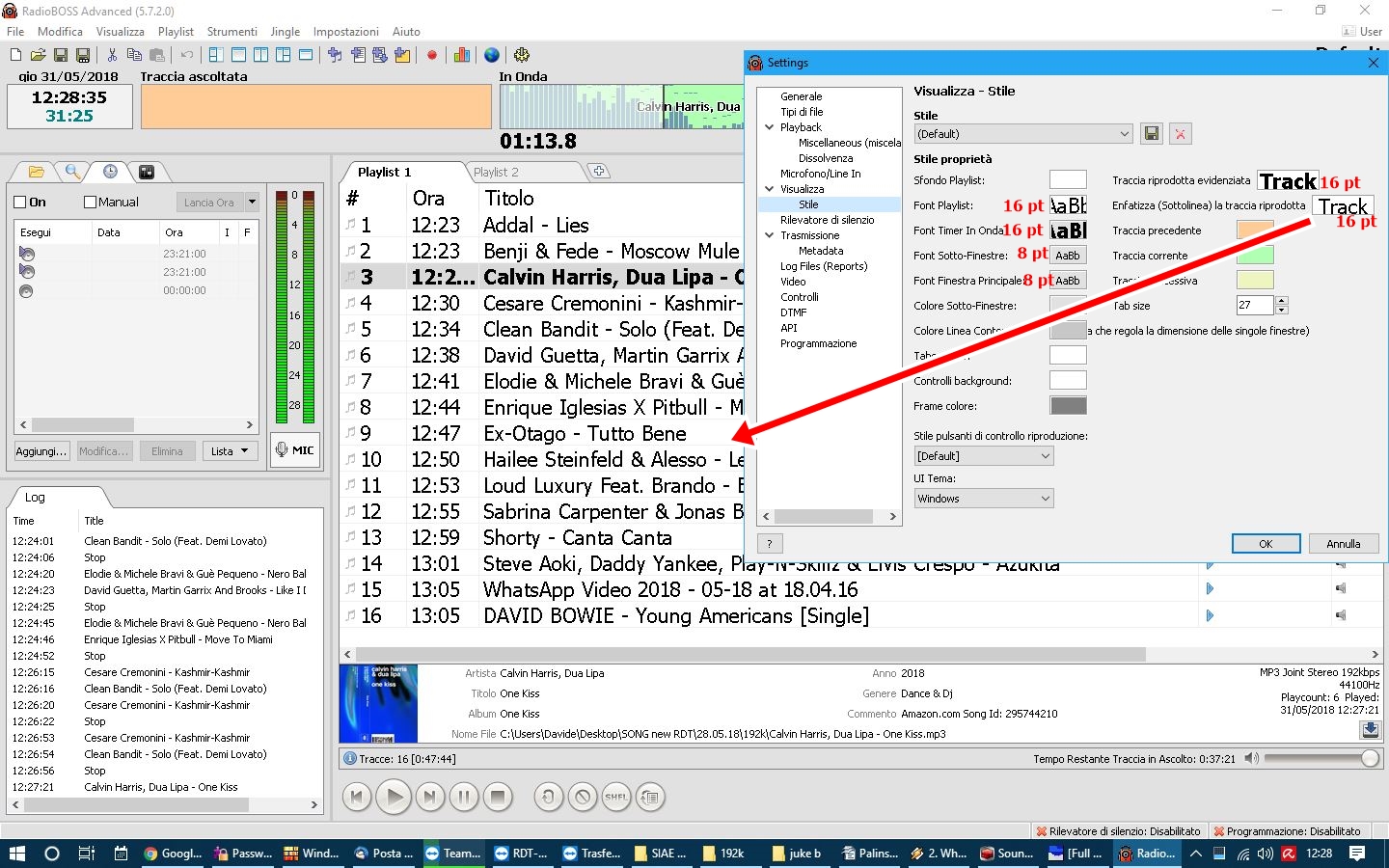Open the Lista dropdown button

coord(230,450)
